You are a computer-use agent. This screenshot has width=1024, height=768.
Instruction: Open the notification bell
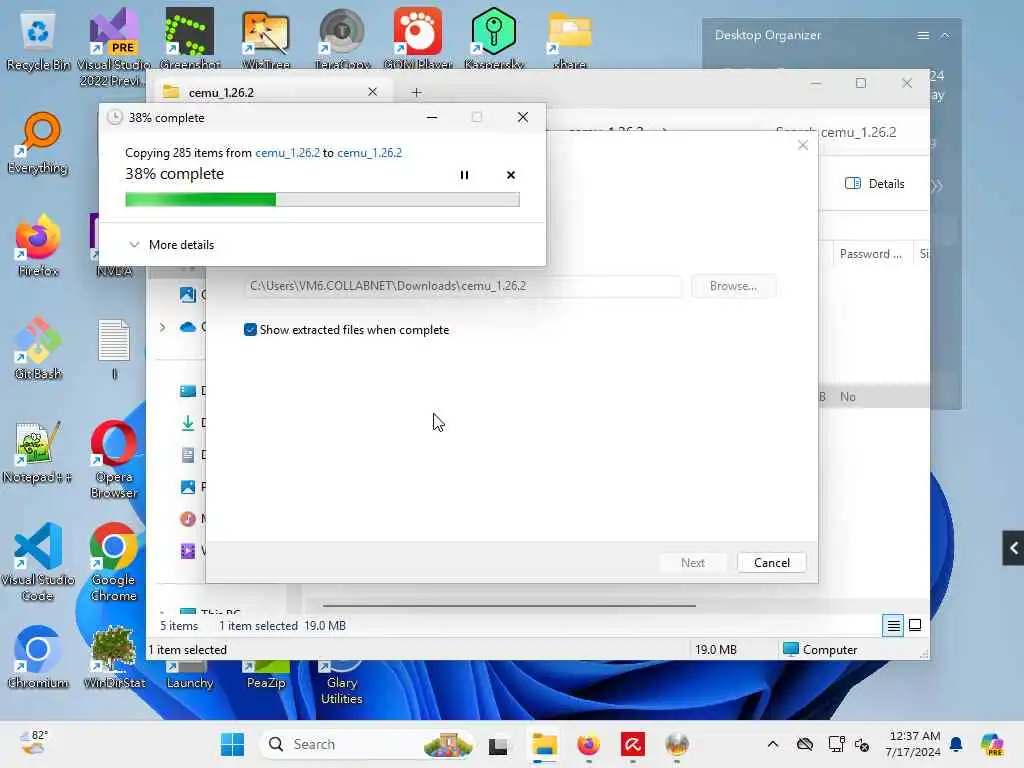pyautogui.click(x=956, y=744)
